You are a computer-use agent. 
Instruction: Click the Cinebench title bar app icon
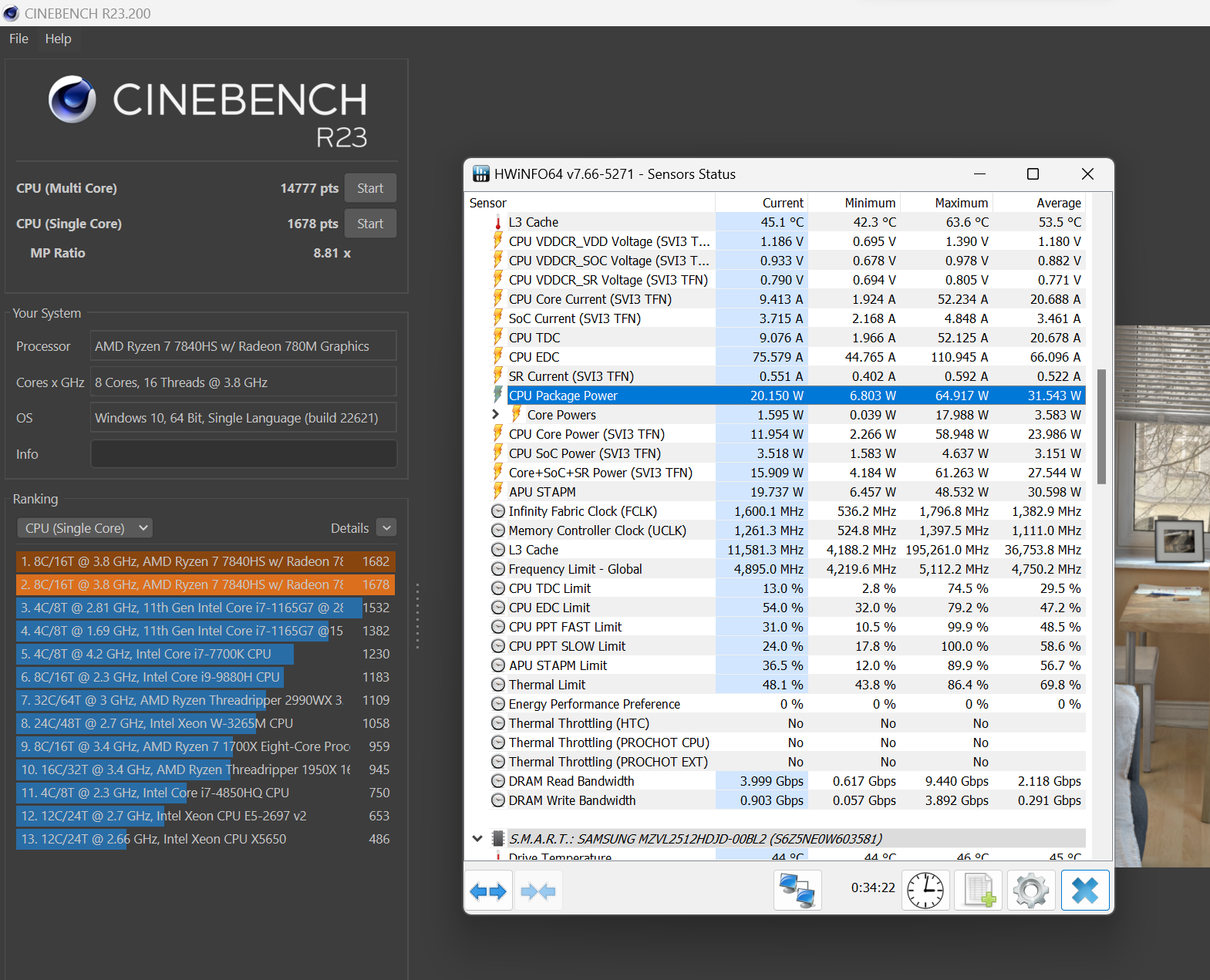[11, 13]
